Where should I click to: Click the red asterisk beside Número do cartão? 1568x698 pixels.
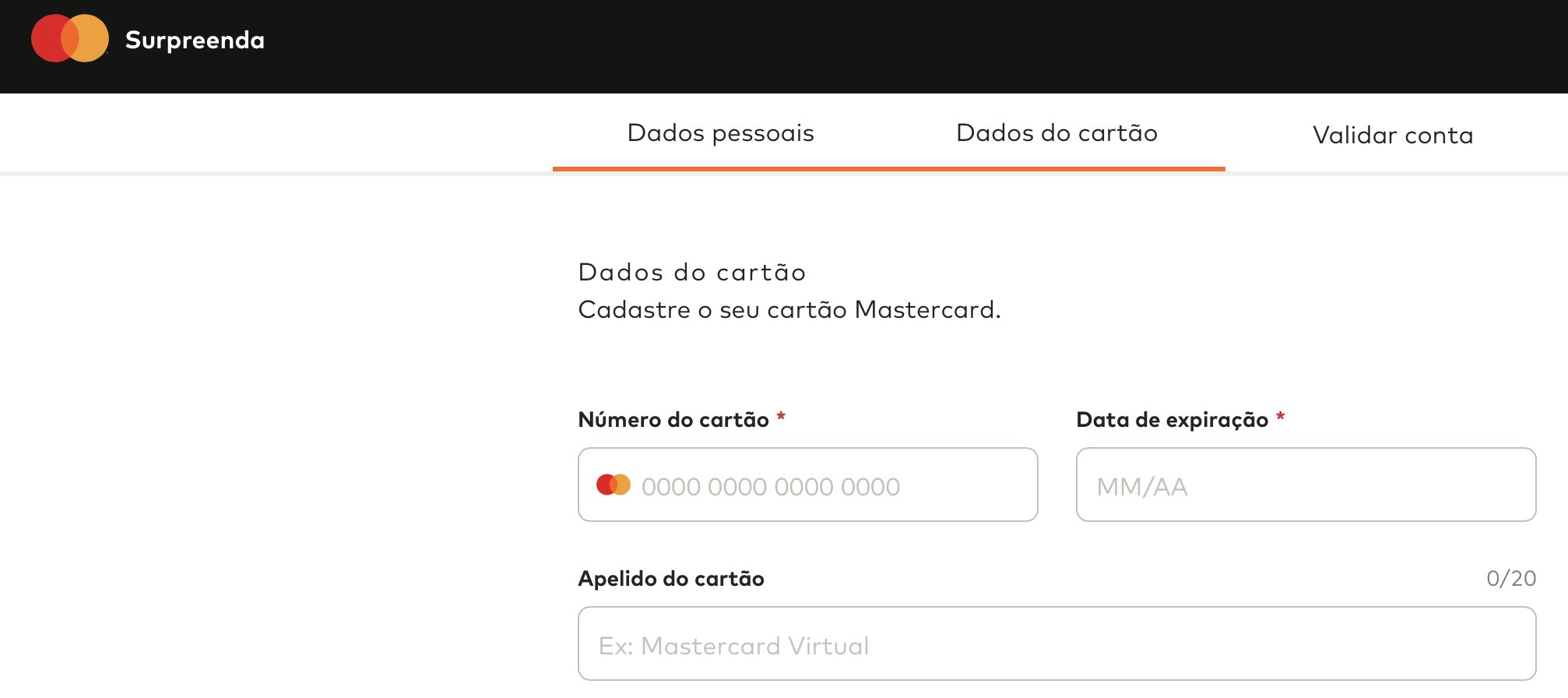pos(781,417)
